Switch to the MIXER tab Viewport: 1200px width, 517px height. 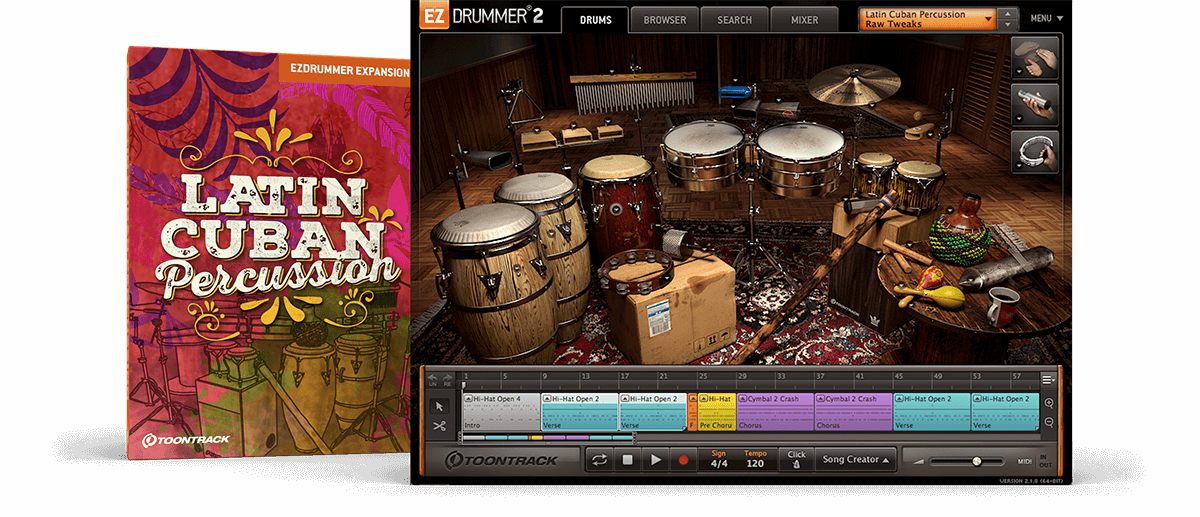click(x=804, y=19)
